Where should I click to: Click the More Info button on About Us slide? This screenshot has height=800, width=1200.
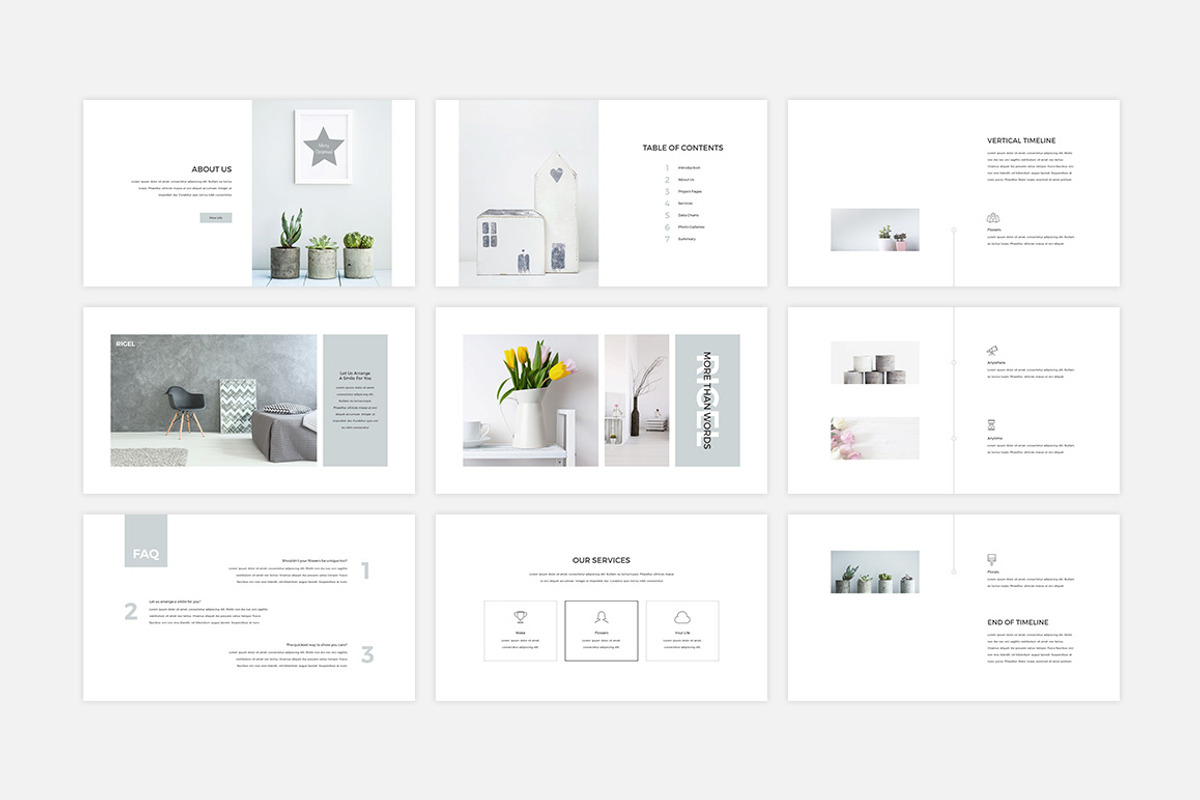(216, 217)
